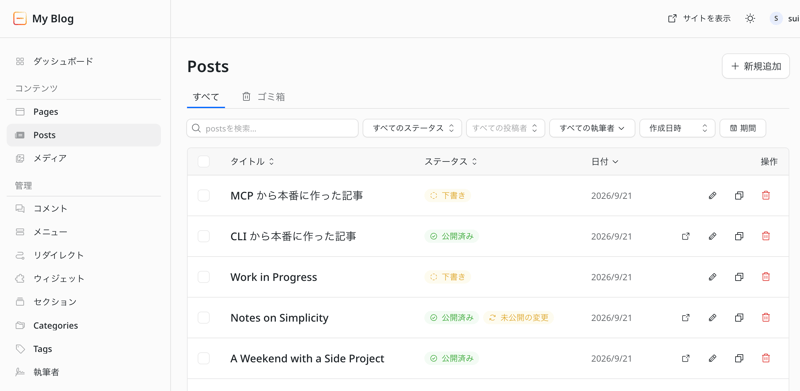Open ダッシュボード in the sidebar
Screen dimensions: 800x391
click(84, 61)
